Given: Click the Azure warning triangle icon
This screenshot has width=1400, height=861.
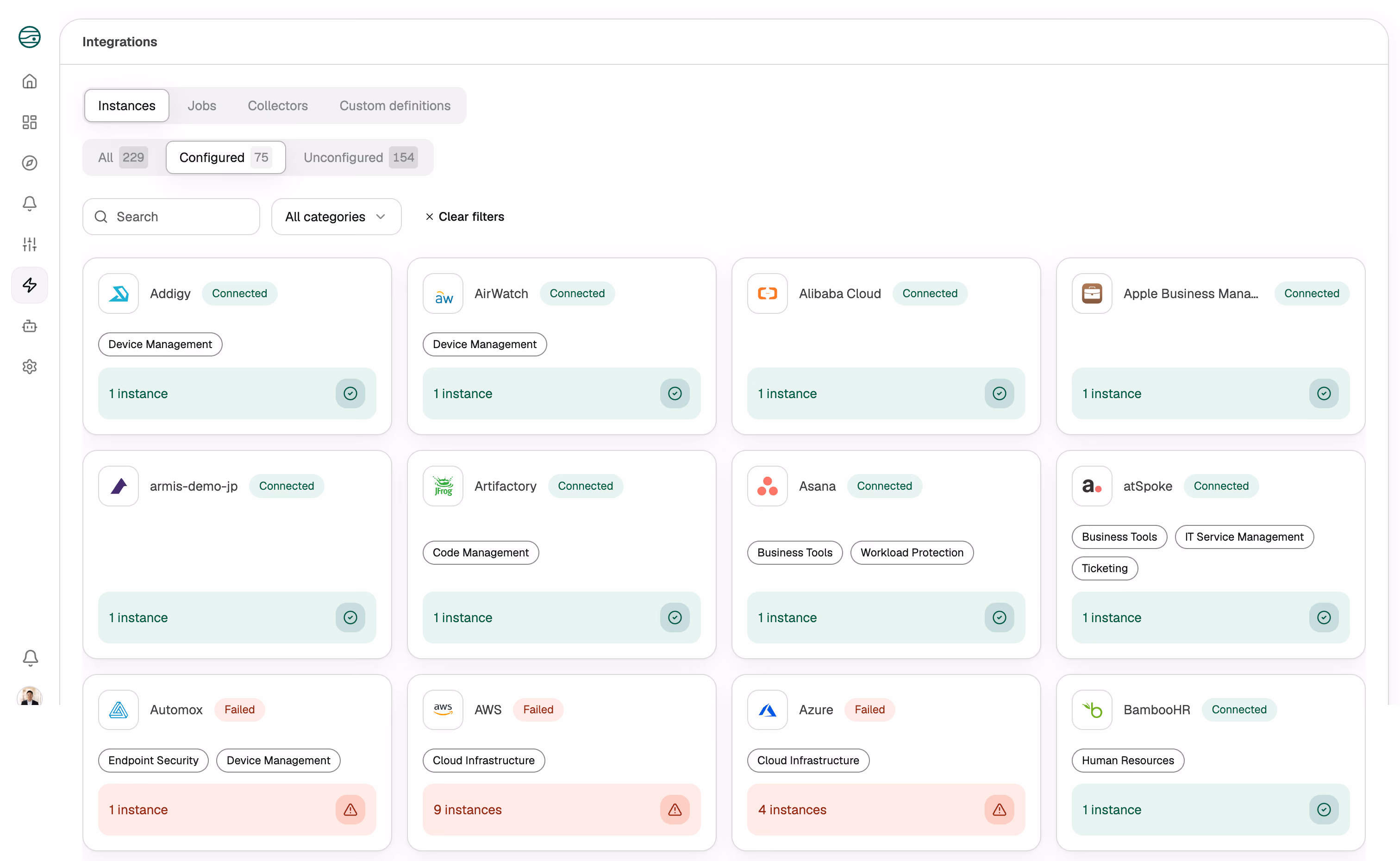Looking at the screenshot, I should tap(999, 809).
